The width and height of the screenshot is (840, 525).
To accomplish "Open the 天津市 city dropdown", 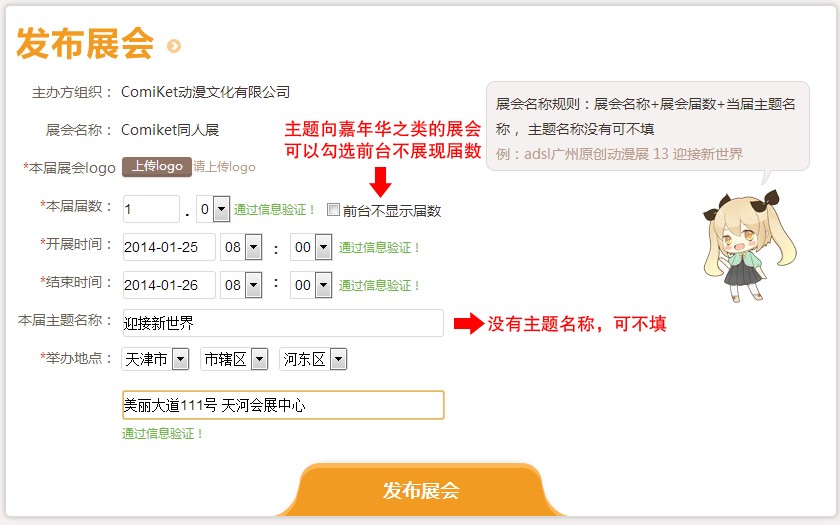I will (155, 359).
